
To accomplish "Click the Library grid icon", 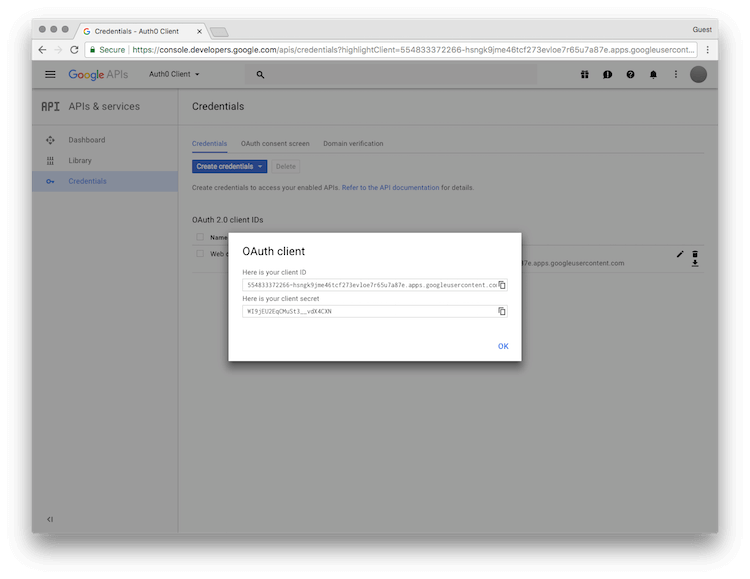I will [50, 161].
